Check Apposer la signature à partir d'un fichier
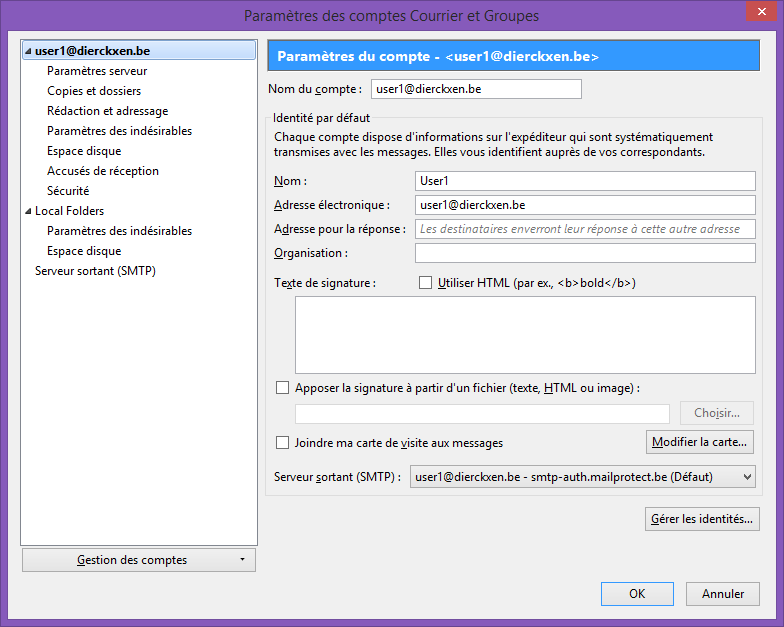 (282, 388)
